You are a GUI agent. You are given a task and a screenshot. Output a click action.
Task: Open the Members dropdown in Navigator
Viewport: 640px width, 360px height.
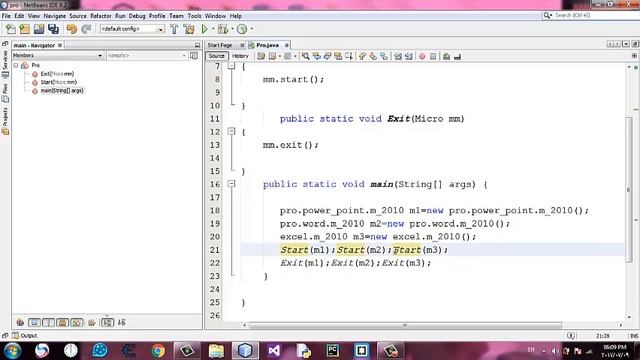[x=58, y=55]
